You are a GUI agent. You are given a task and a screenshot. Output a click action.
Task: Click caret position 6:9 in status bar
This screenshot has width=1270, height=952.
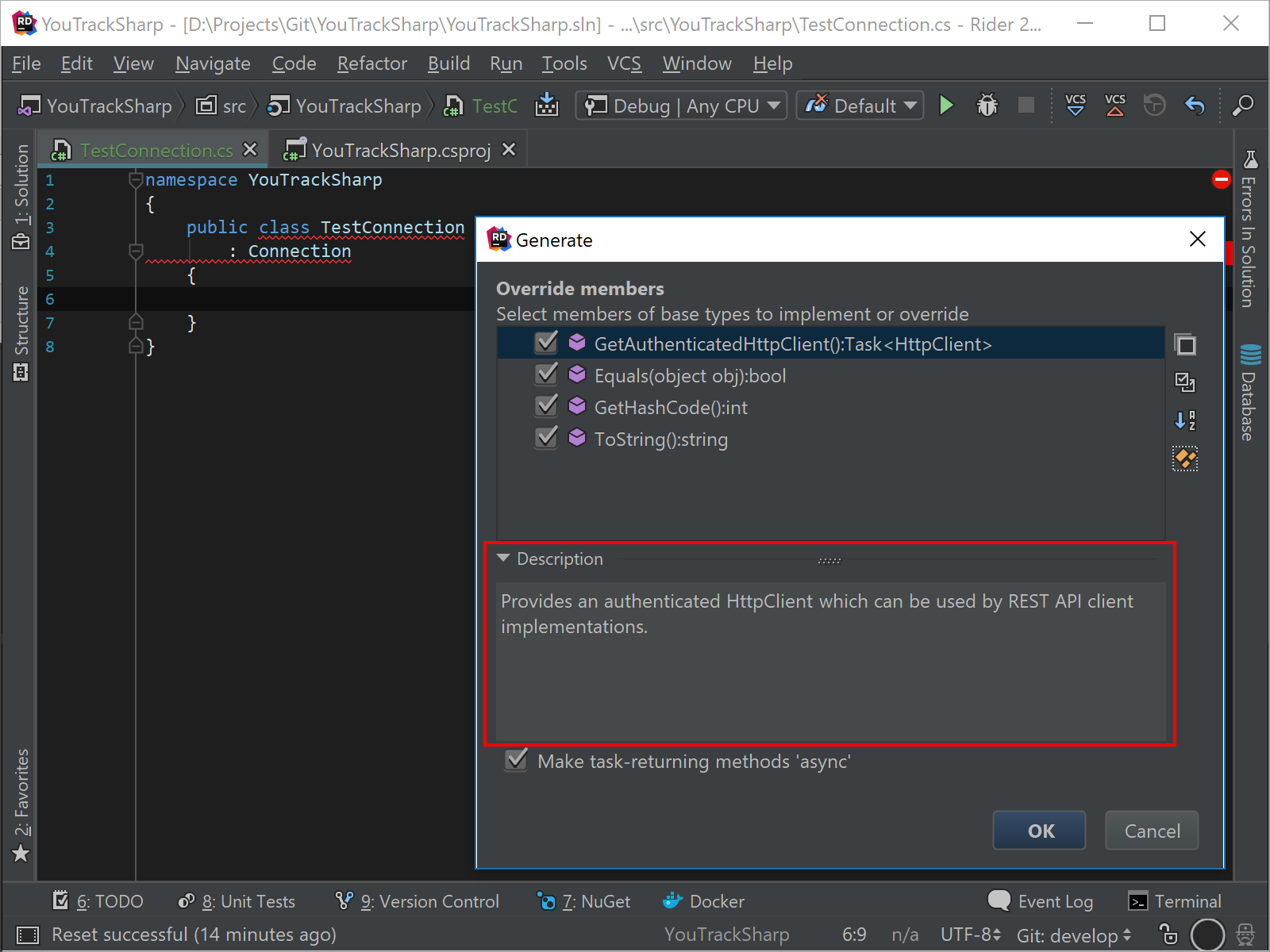click(x=854, y=935)
